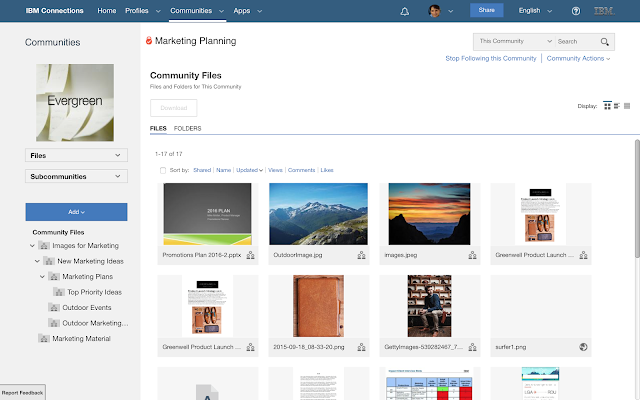
Task: Open the user avatar dropdown arrow
Action: pos(451,11)
